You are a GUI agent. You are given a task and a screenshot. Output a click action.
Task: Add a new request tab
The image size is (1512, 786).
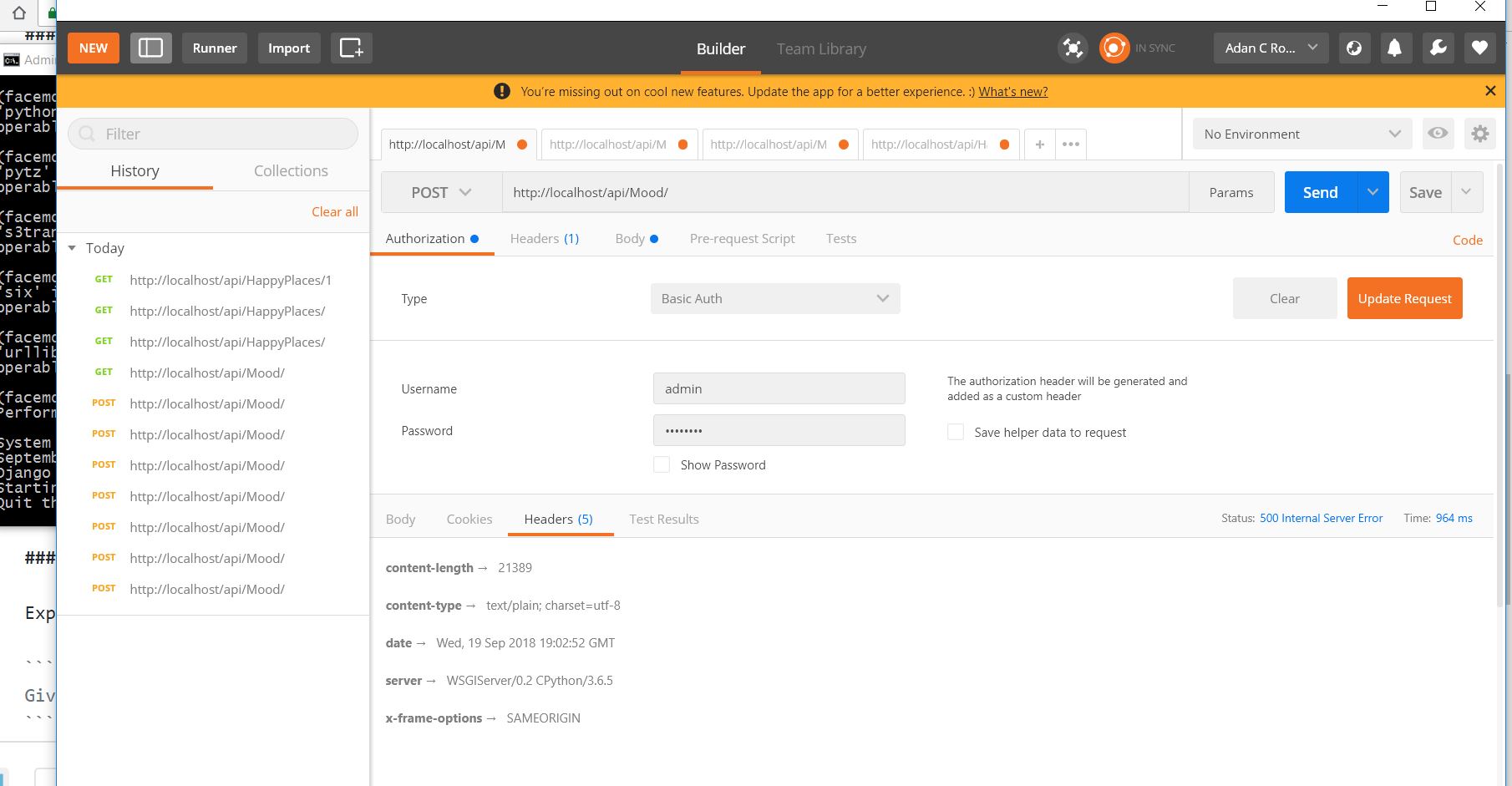coord(1039,145)
